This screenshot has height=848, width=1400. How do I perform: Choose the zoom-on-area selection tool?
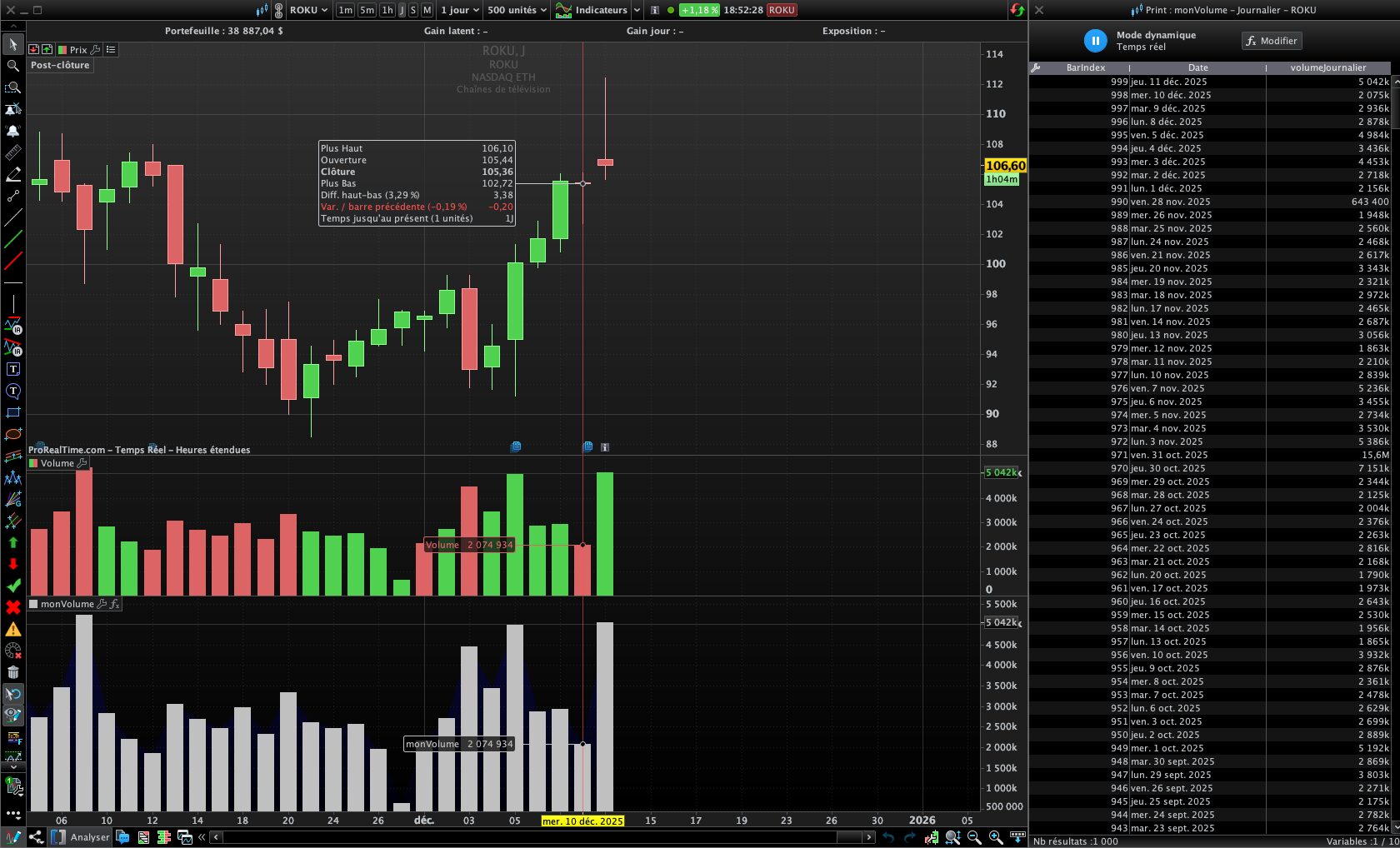13,87
